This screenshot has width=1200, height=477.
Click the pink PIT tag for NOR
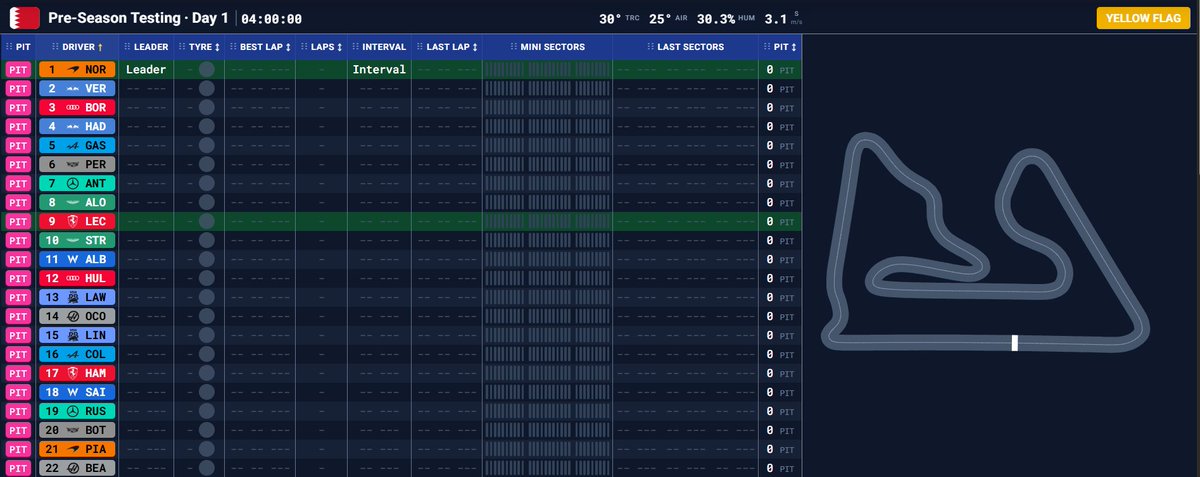tap(19, 70)
